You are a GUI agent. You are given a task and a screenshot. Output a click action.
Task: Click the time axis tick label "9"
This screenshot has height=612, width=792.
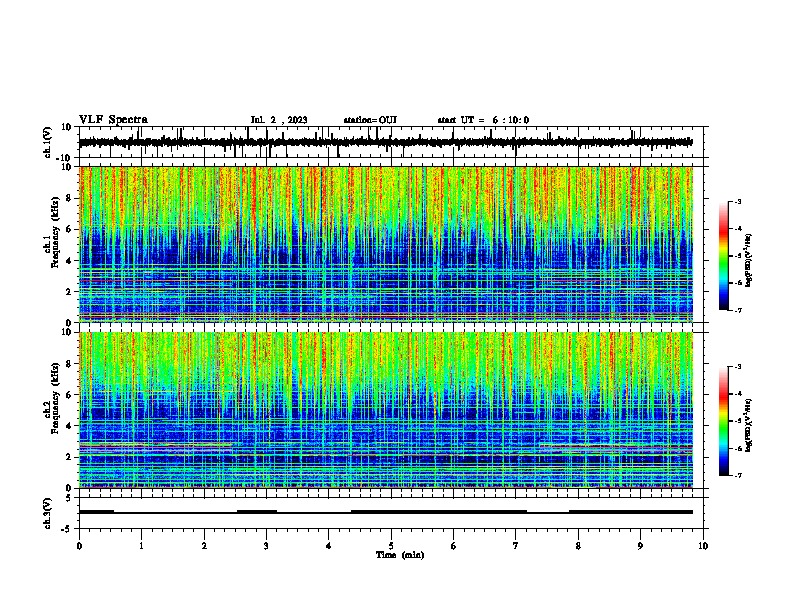640,546
